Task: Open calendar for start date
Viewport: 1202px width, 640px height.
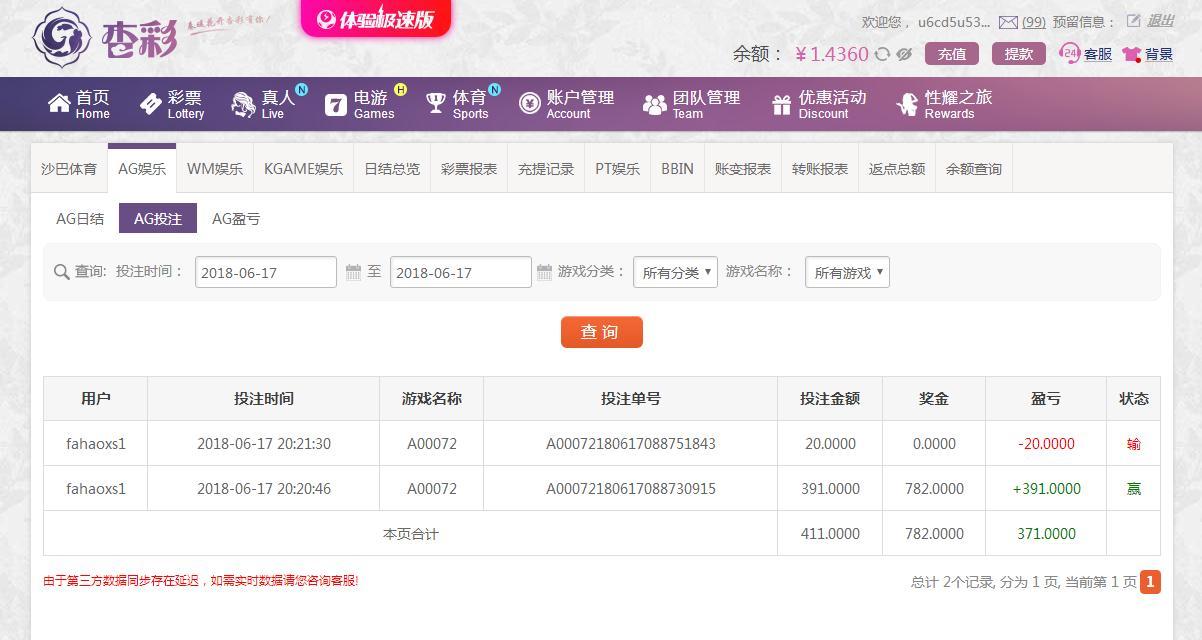Action: 353,272
